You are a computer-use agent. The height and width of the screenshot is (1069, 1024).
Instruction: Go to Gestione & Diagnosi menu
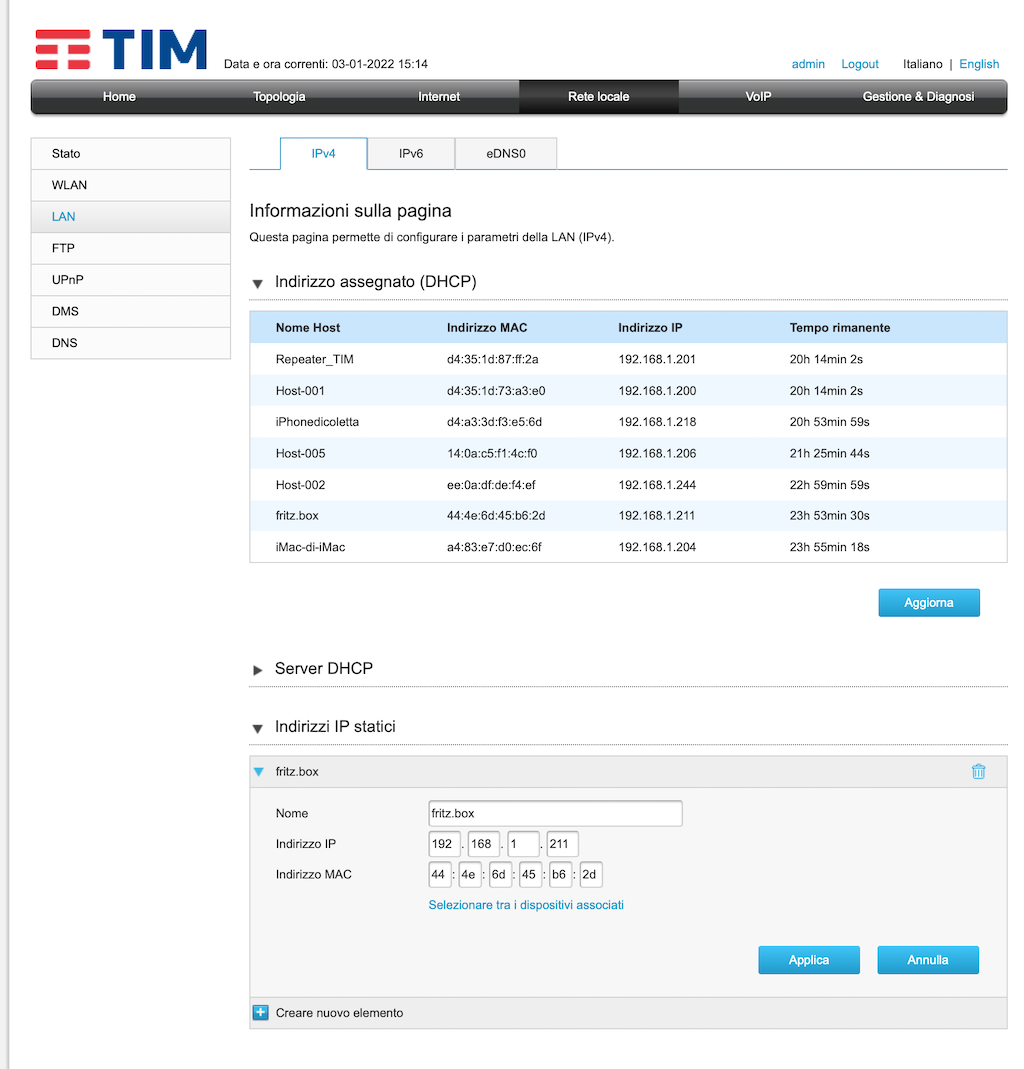pos(918,97)
